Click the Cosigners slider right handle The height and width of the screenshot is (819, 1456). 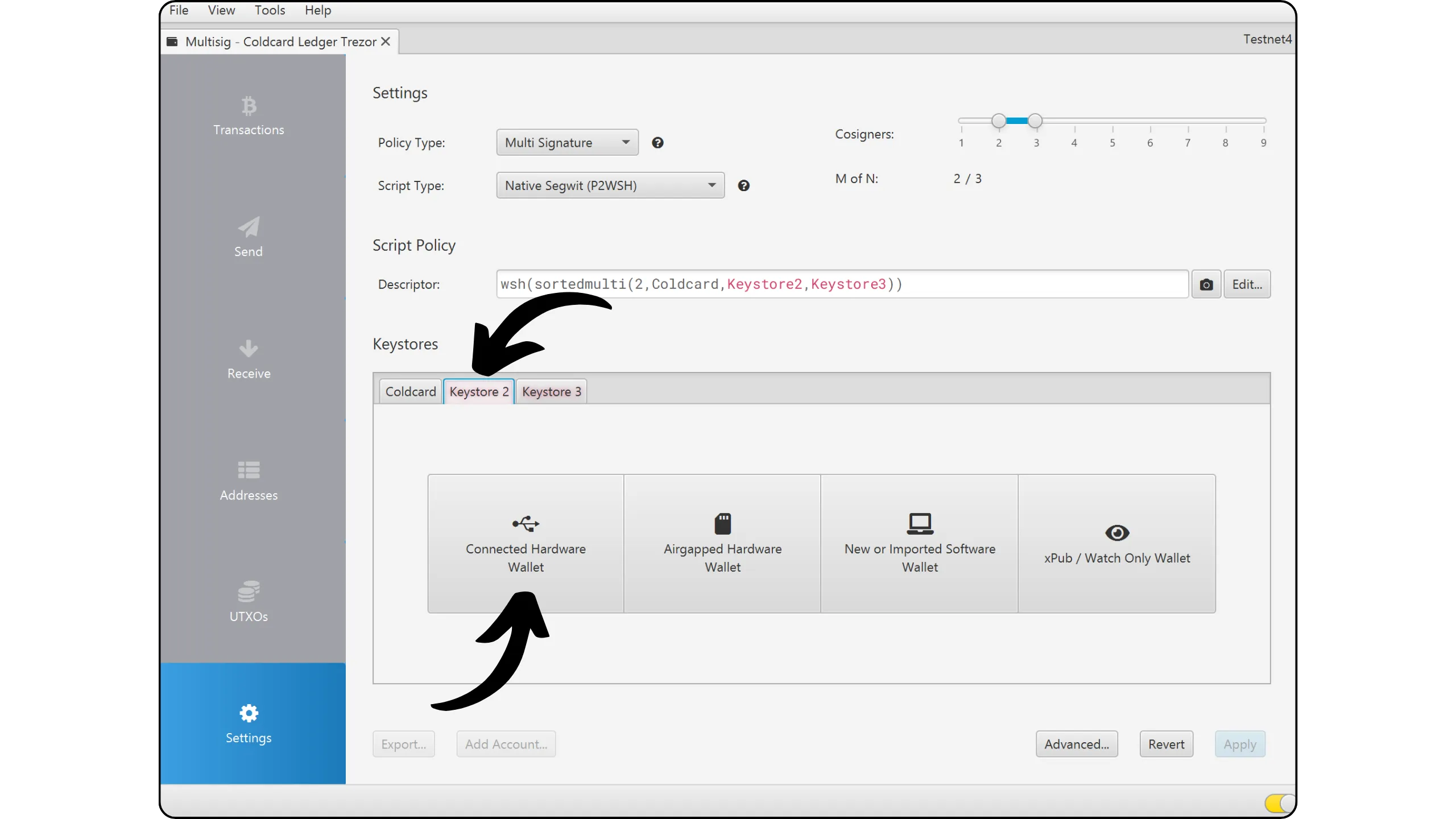[x=1035, y=121]
